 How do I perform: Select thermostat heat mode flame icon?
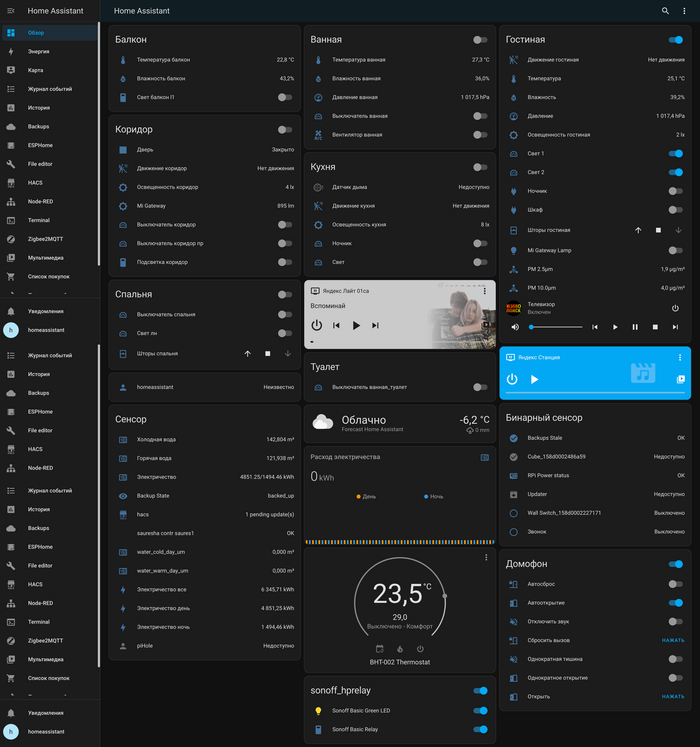pos(400,649)
